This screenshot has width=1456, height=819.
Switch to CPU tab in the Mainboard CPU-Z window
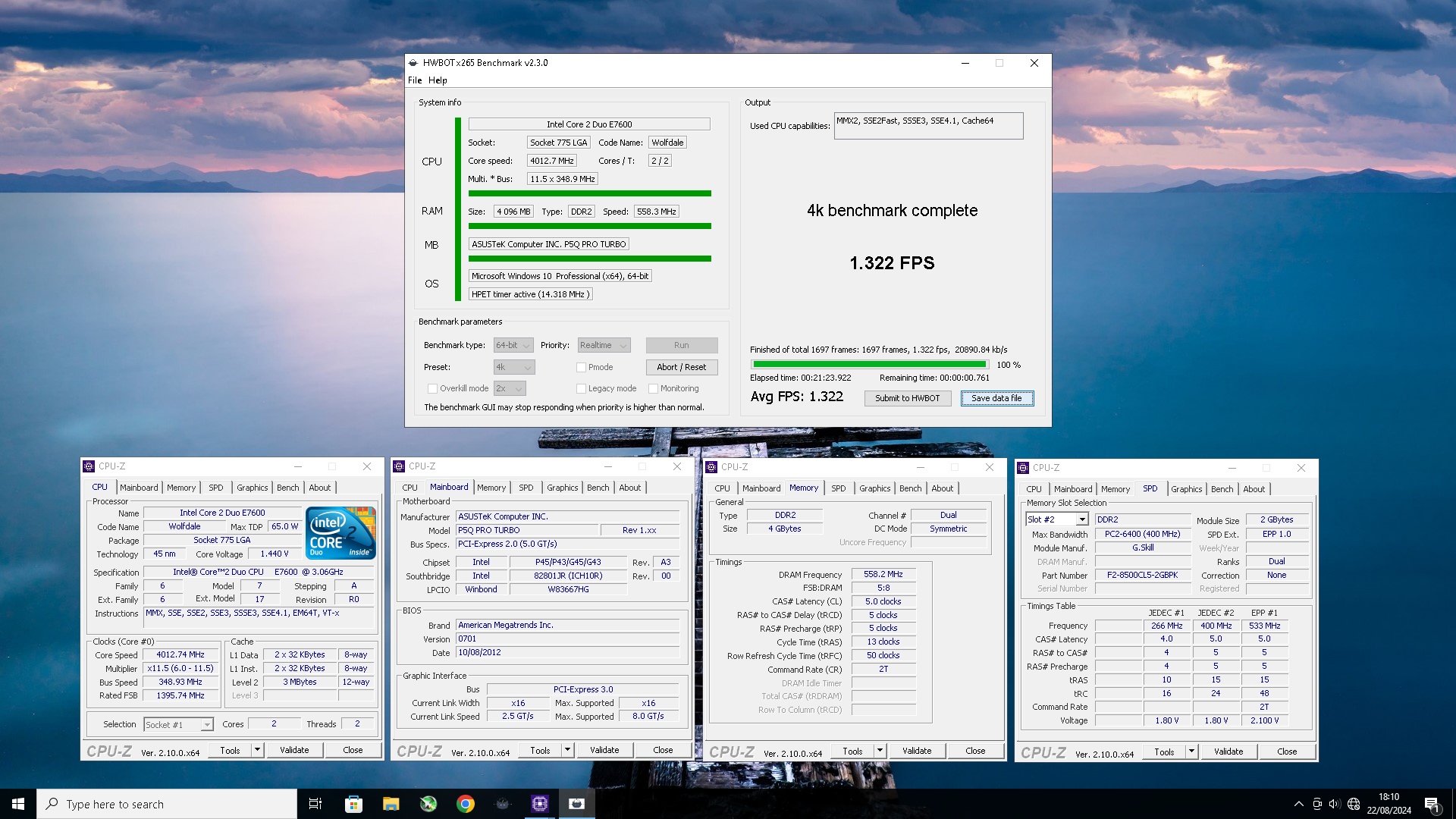409,488
